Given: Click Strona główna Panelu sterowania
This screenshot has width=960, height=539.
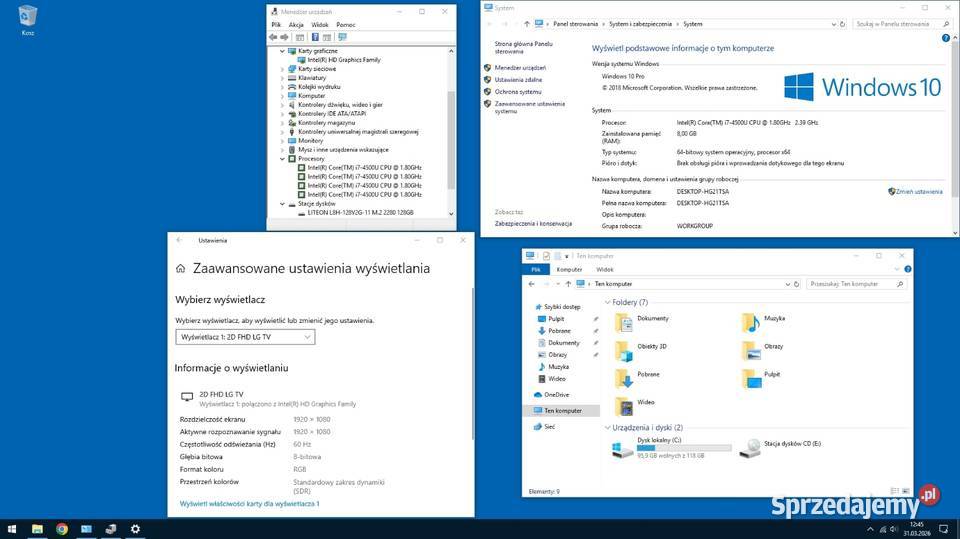Looking at the screenshot, I should pyautogui.click(x=523, y=48).
